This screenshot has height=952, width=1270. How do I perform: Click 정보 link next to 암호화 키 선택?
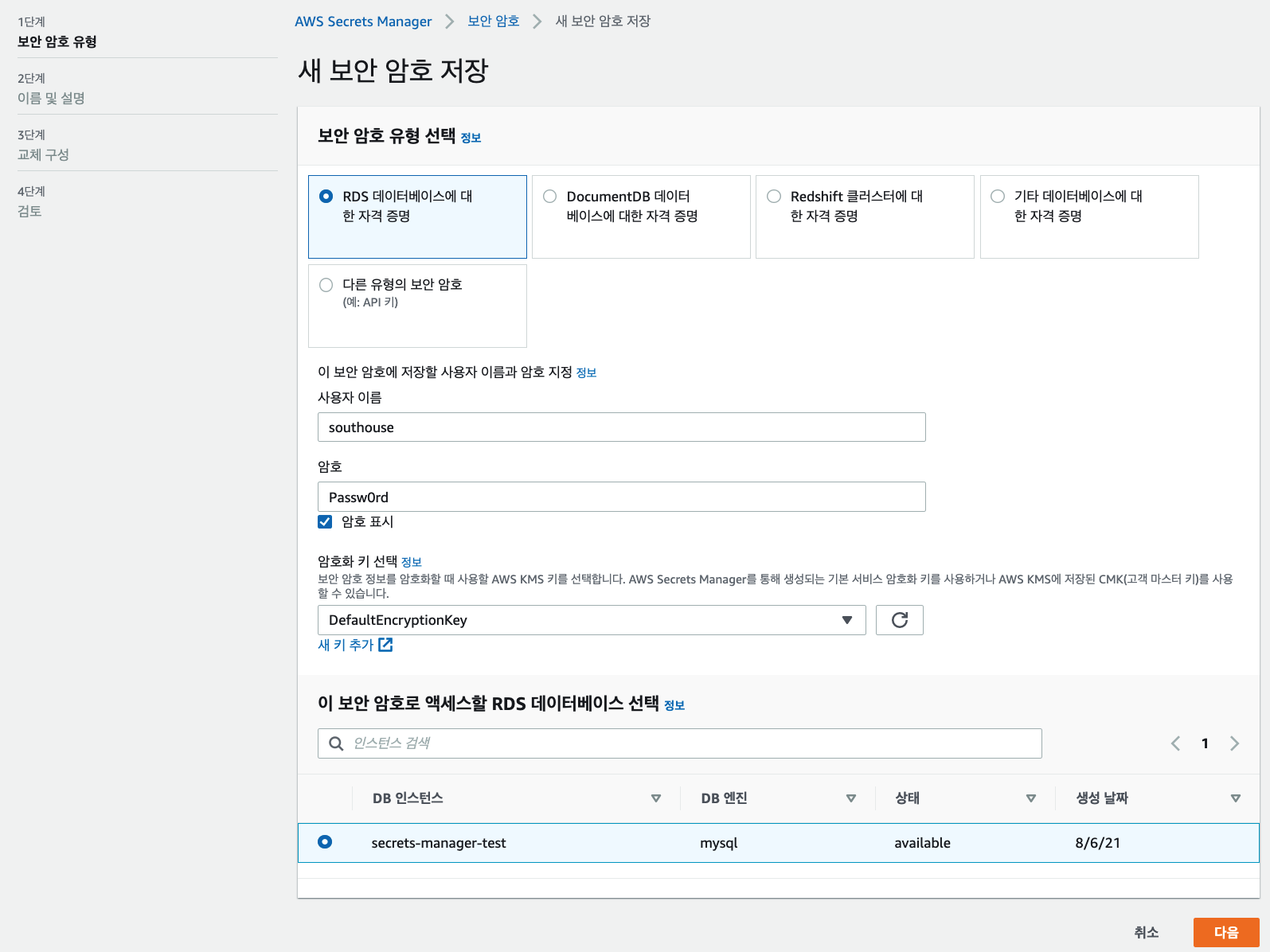pos(412,562)
